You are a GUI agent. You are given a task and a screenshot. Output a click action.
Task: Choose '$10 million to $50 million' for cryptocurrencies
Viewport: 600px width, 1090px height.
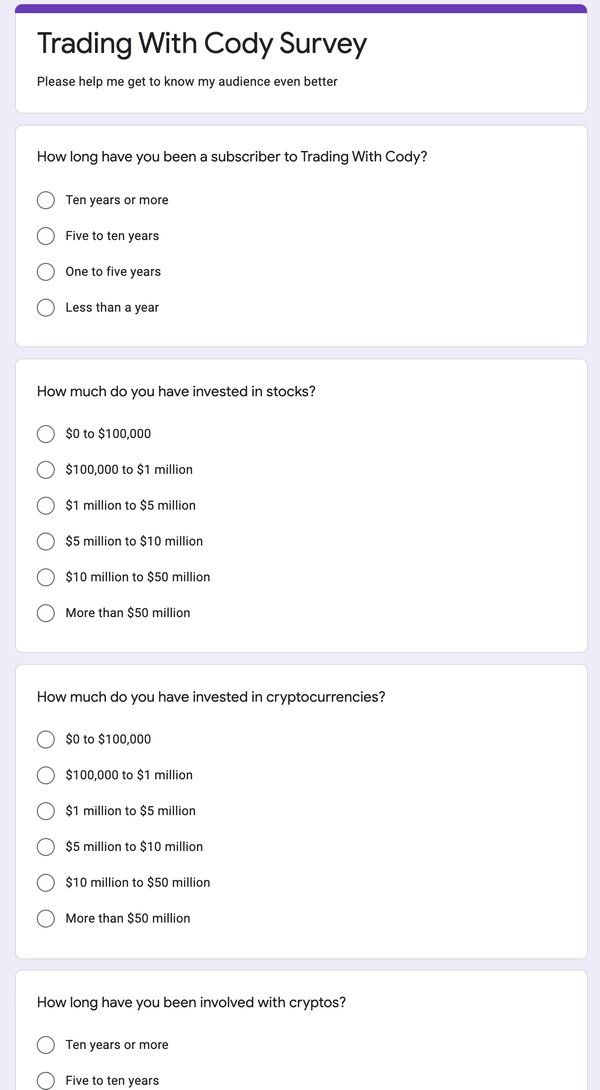[45, 882]
